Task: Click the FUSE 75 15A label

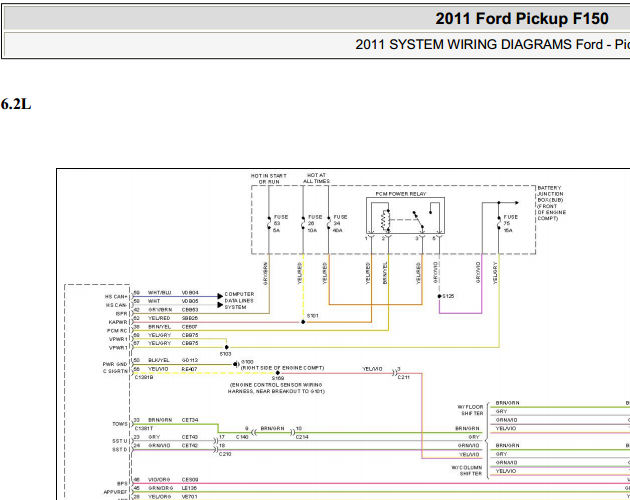Action: pos(511,223)
